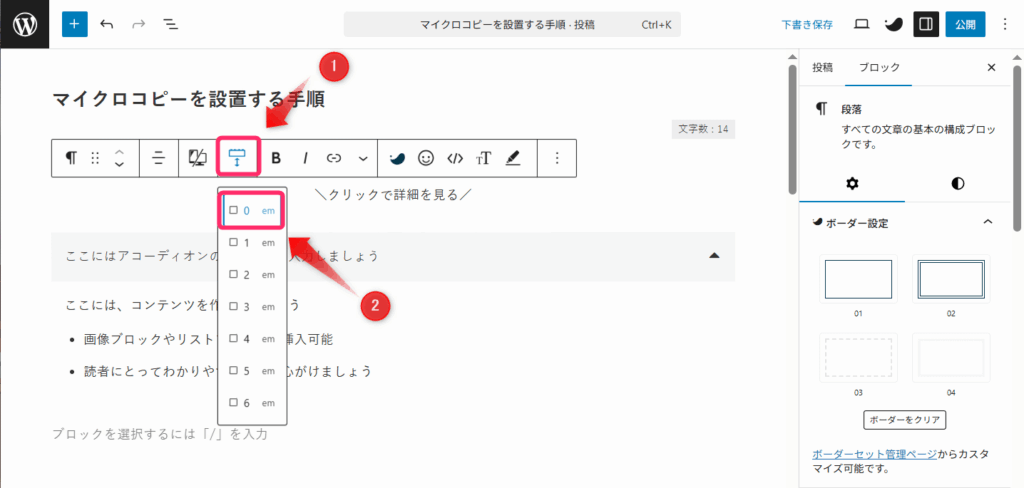Viewport: 1024px width, 488px height.
Task: Collapse the accordion with triangle arrow
Action: pos(714,255)
